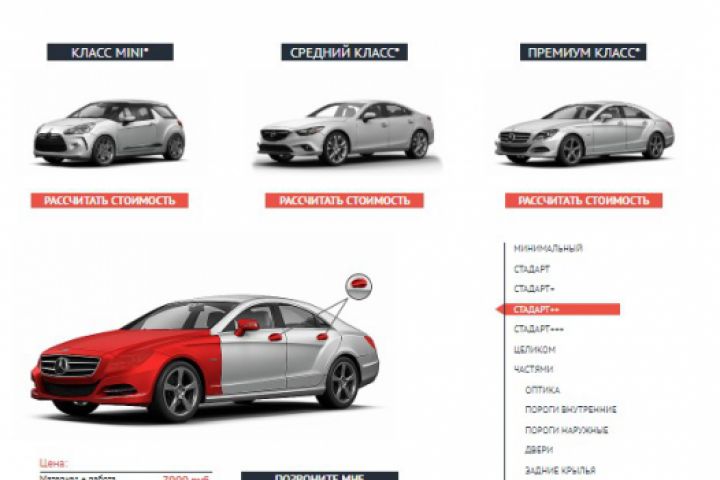
Task: Calculate cost for the Mini class
Action: tap(110, 201)
